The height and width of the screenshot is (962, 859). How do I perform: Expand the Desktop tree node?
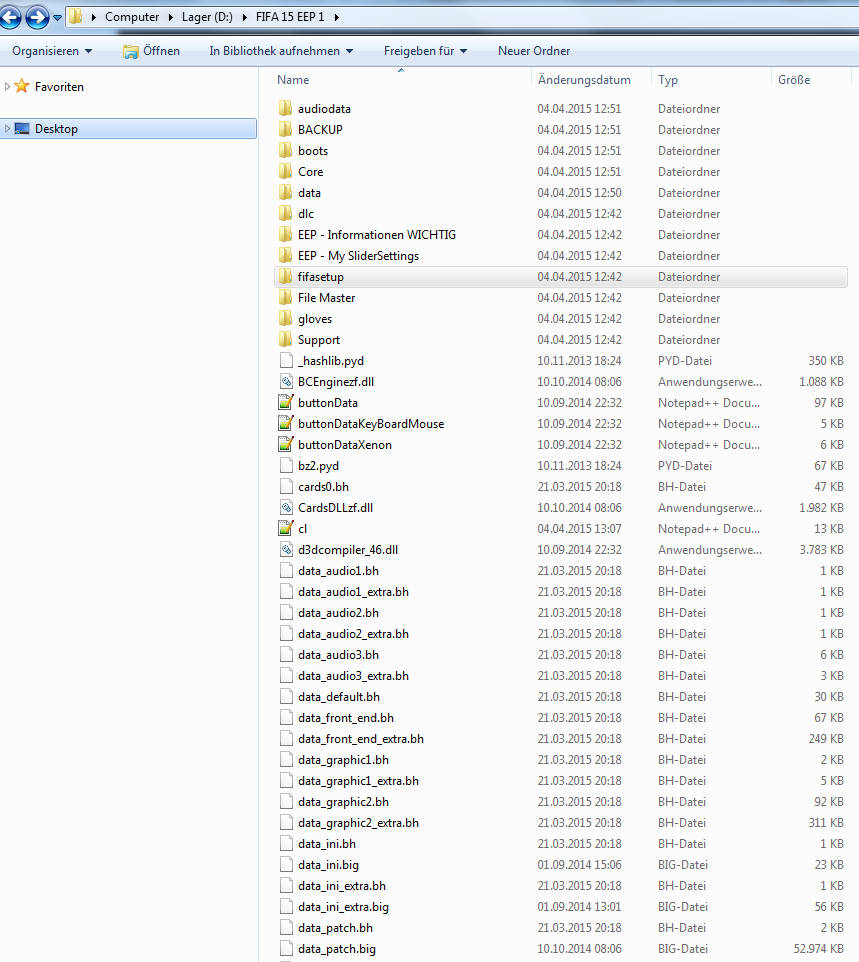[x=7, y=128]
